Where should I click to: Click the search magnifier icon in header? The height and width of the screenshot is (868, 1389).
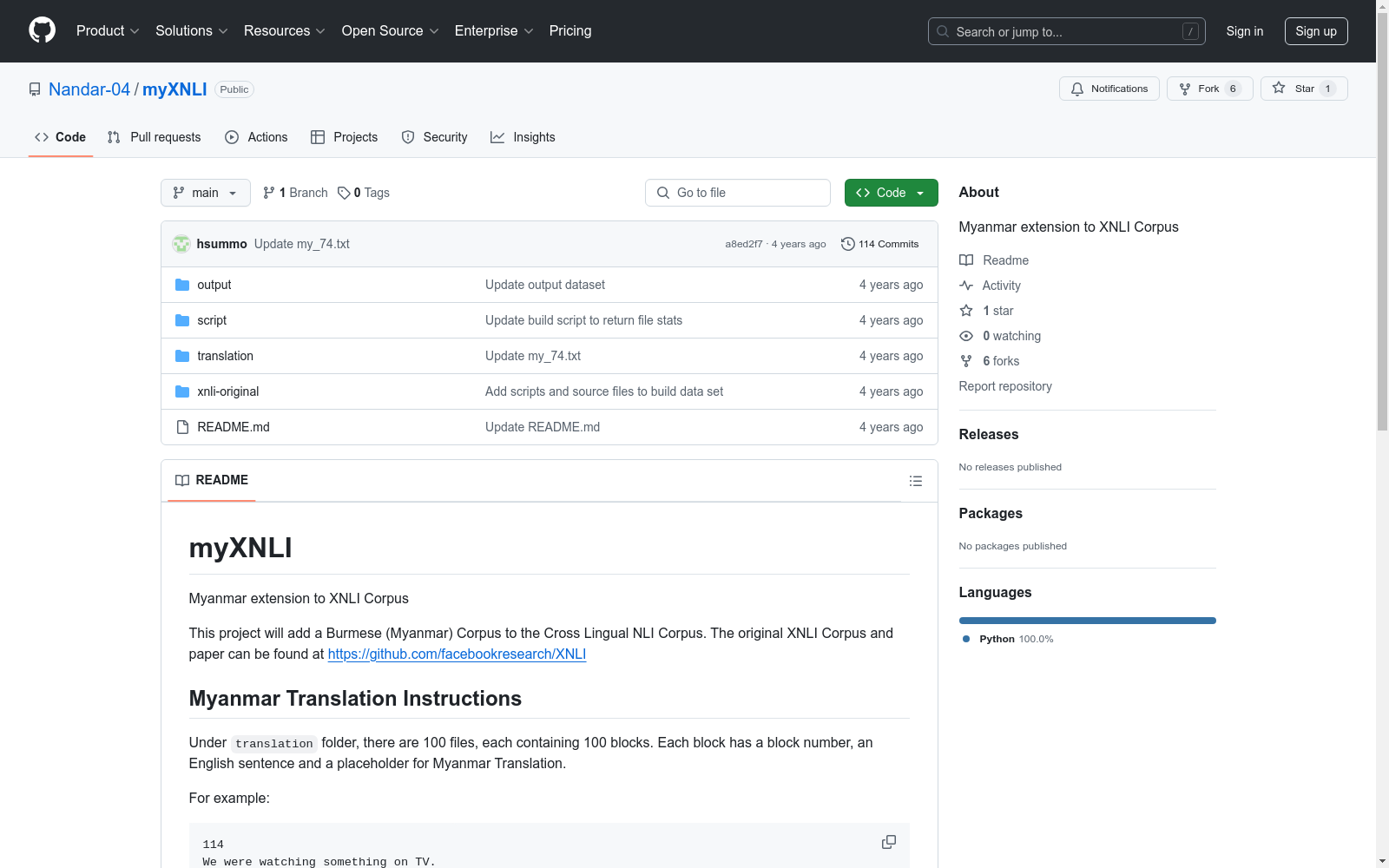click(943, 31)
